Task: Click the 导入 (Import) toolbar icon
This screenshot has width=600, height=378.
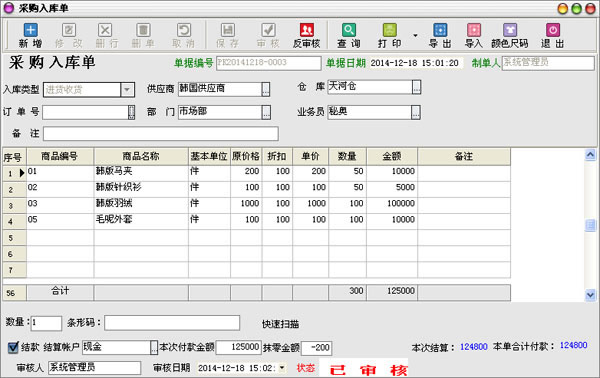Action: [474, 30]
